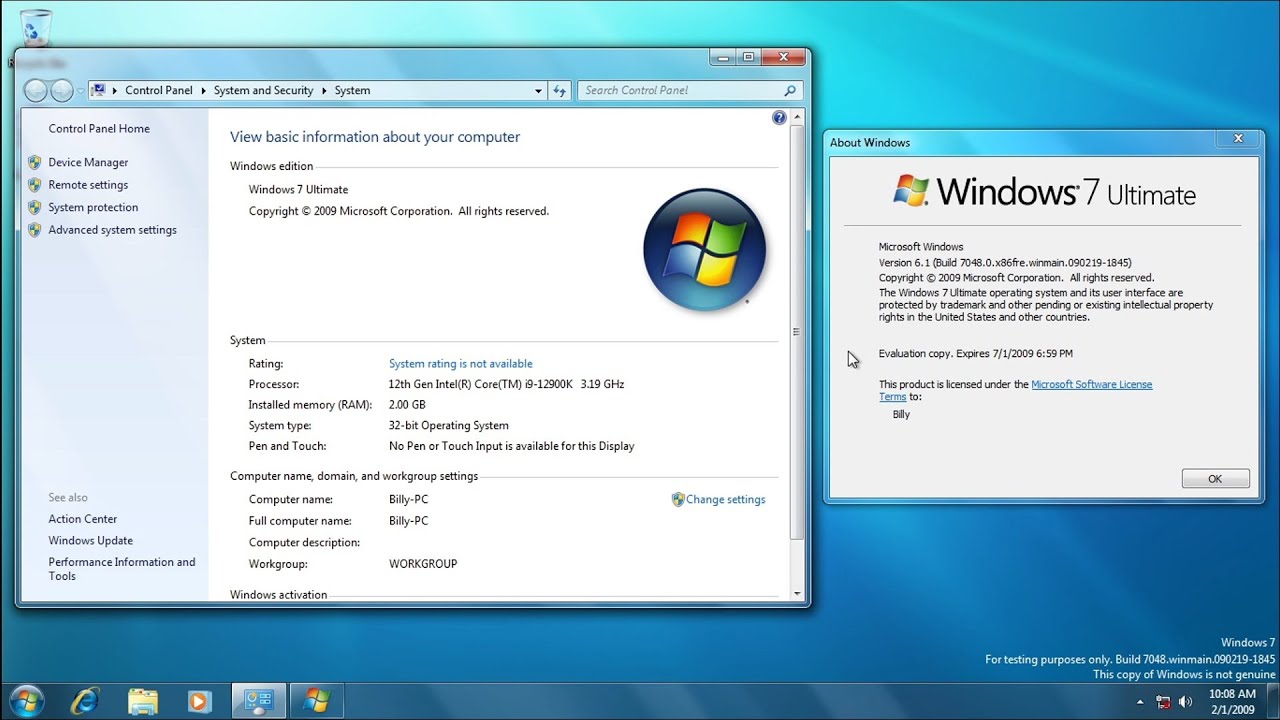Image resolution: width=1280 pixels, height=720 pixels.
Task: Open Remote settings link
Action: coord(88,185)
